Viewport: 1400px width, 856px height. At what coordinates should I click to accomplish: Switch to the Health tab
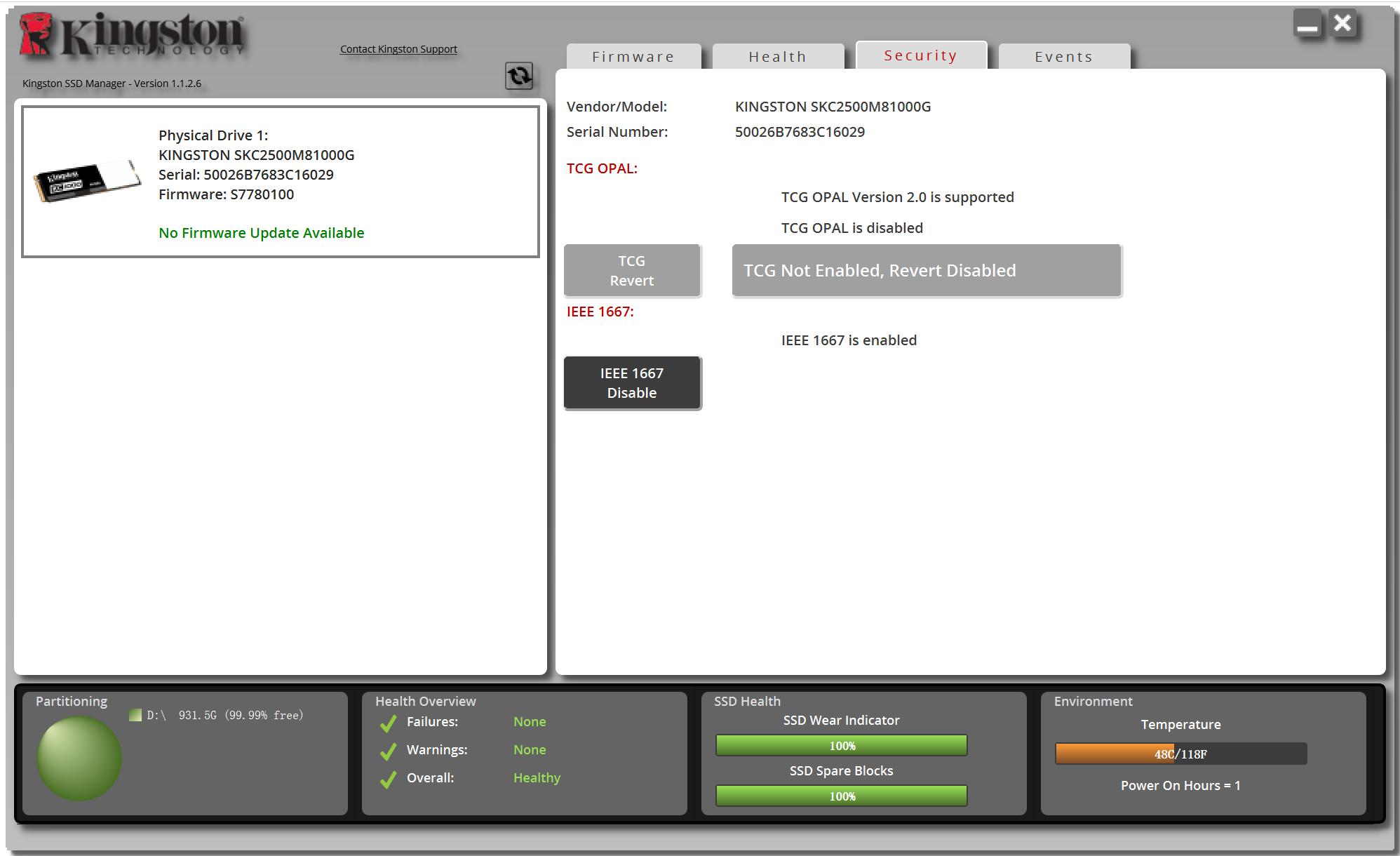tap(778, 57)
